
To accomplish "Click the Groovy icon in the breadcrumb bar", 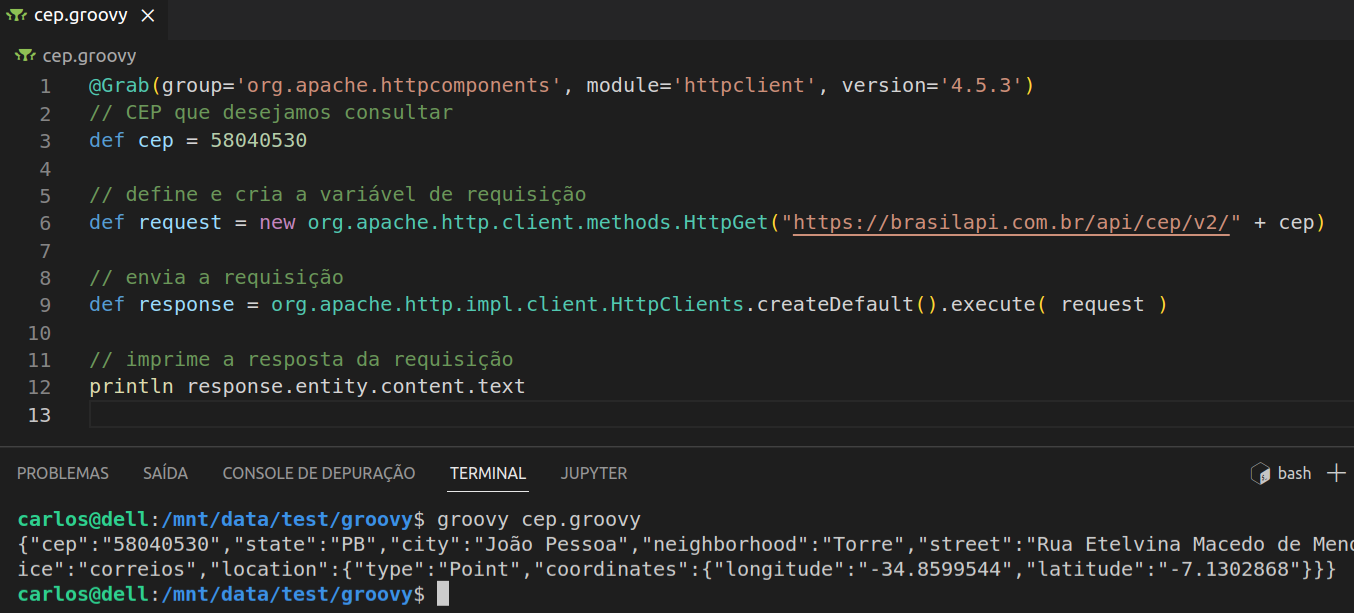I will (24, 55).
